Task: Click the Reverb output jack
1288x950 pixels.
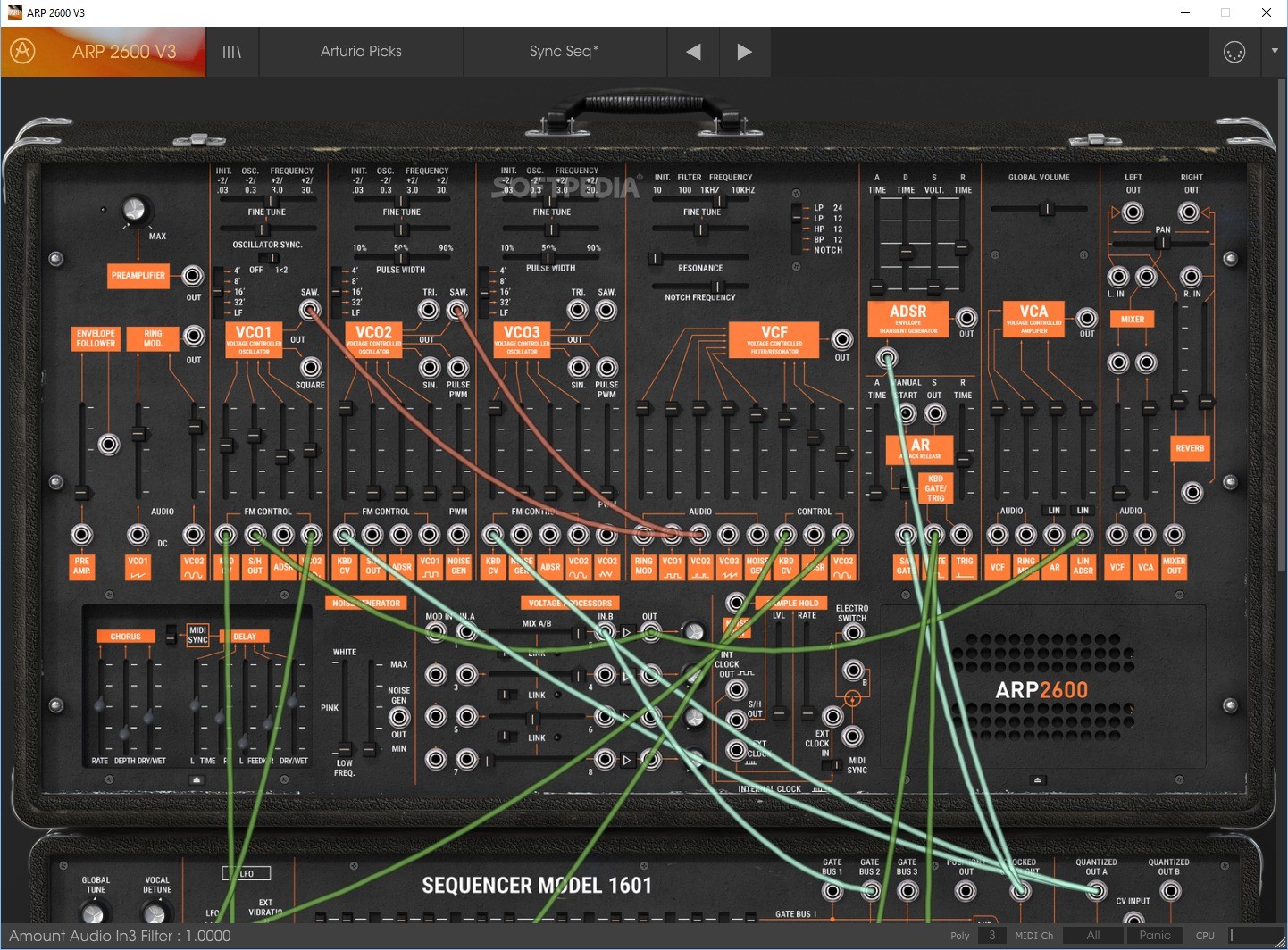Action: [1192, 492]
